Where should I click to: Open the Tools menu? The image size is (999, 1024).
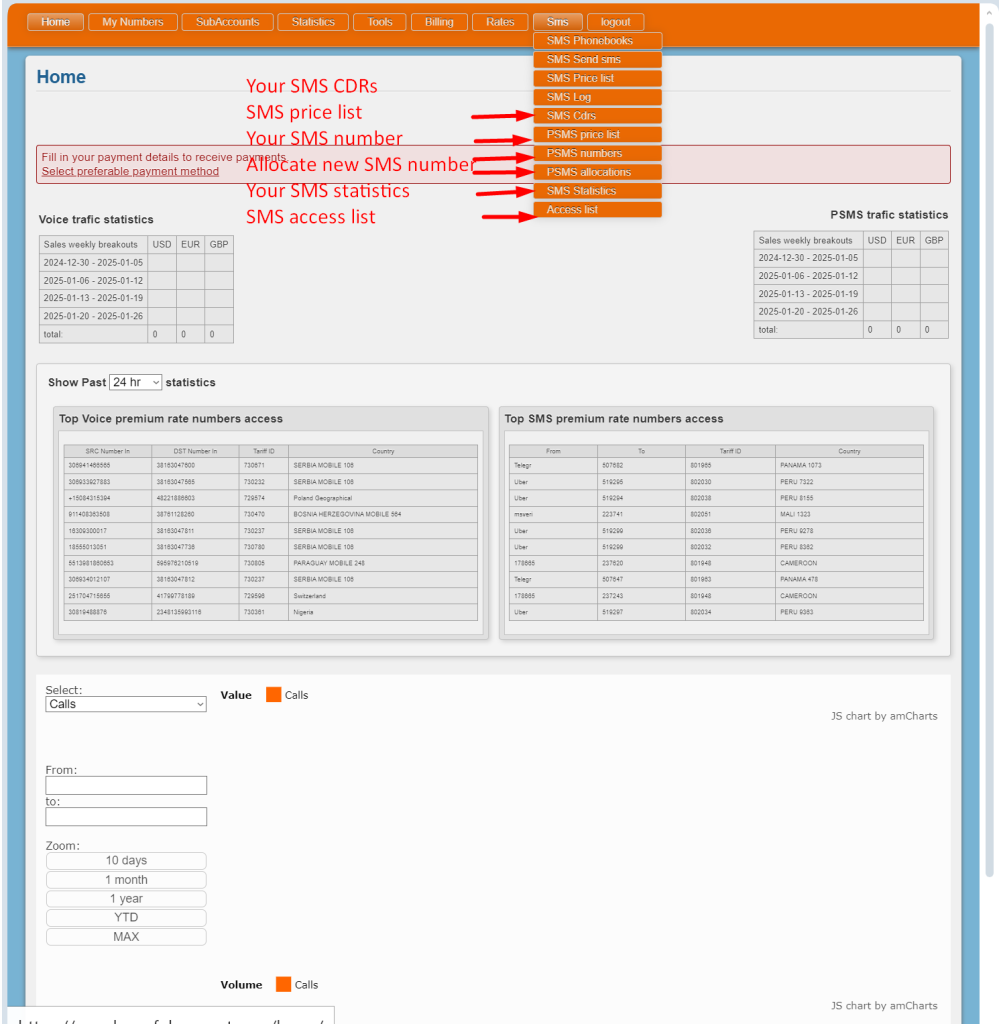coord(379,22)
